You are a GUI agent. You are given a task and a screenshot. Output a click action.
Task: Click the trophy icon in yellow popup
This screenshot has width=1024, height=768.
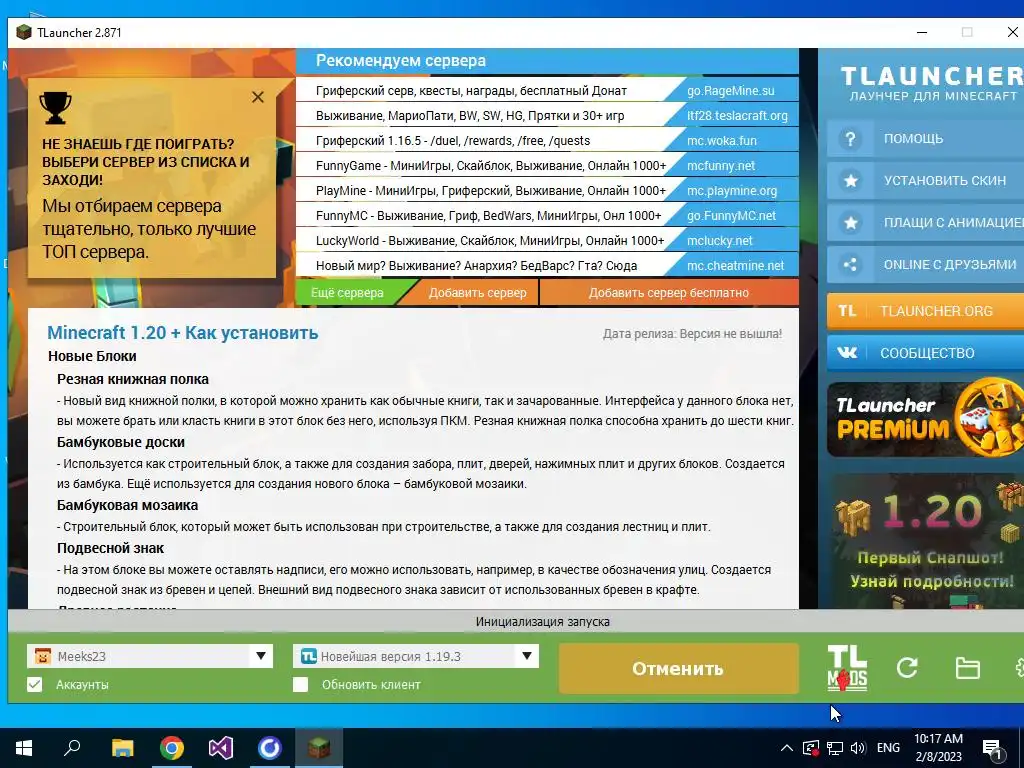(x=56, y=108)
